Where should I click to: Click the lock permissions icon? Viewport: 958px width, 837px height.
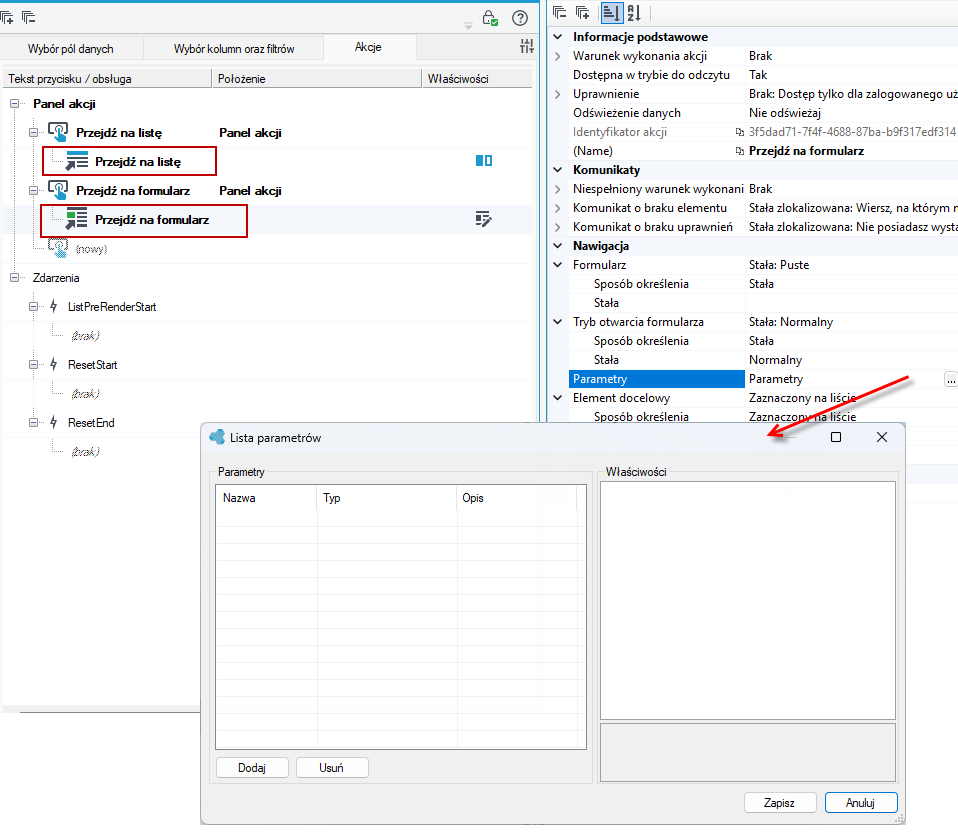point(490,18)
